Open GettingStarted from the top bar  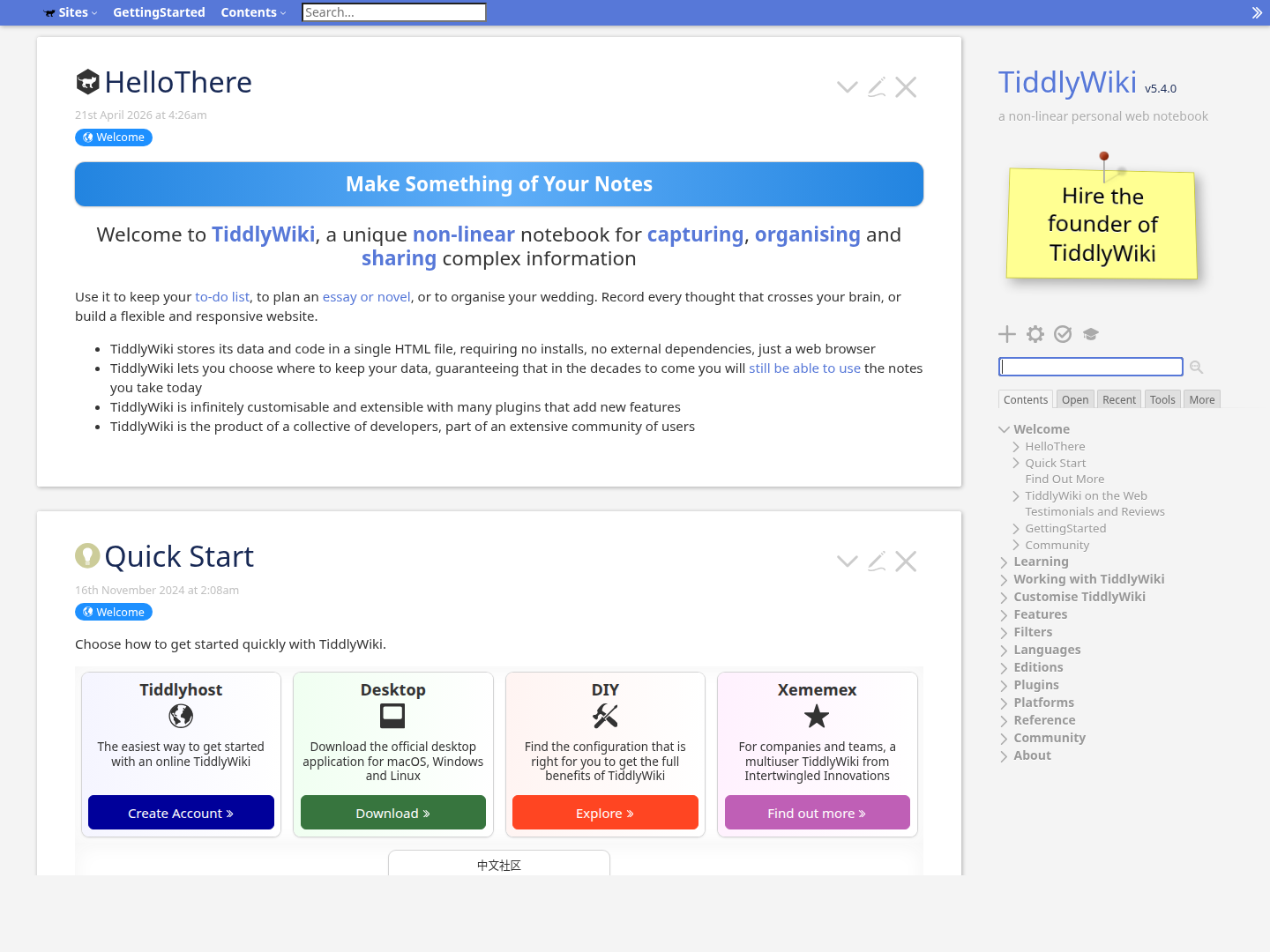[159, 12]
